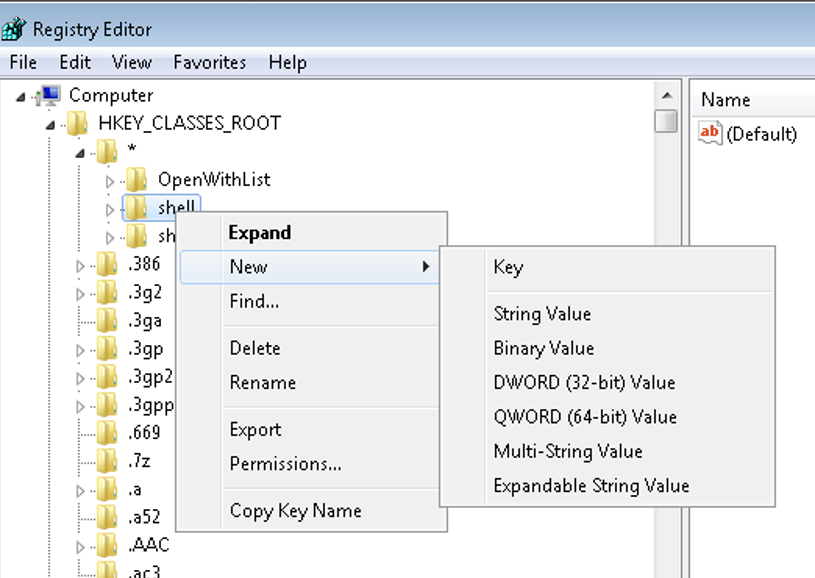Create a new QWORD (64-bit) Value
815x578 pixels.
607,417
